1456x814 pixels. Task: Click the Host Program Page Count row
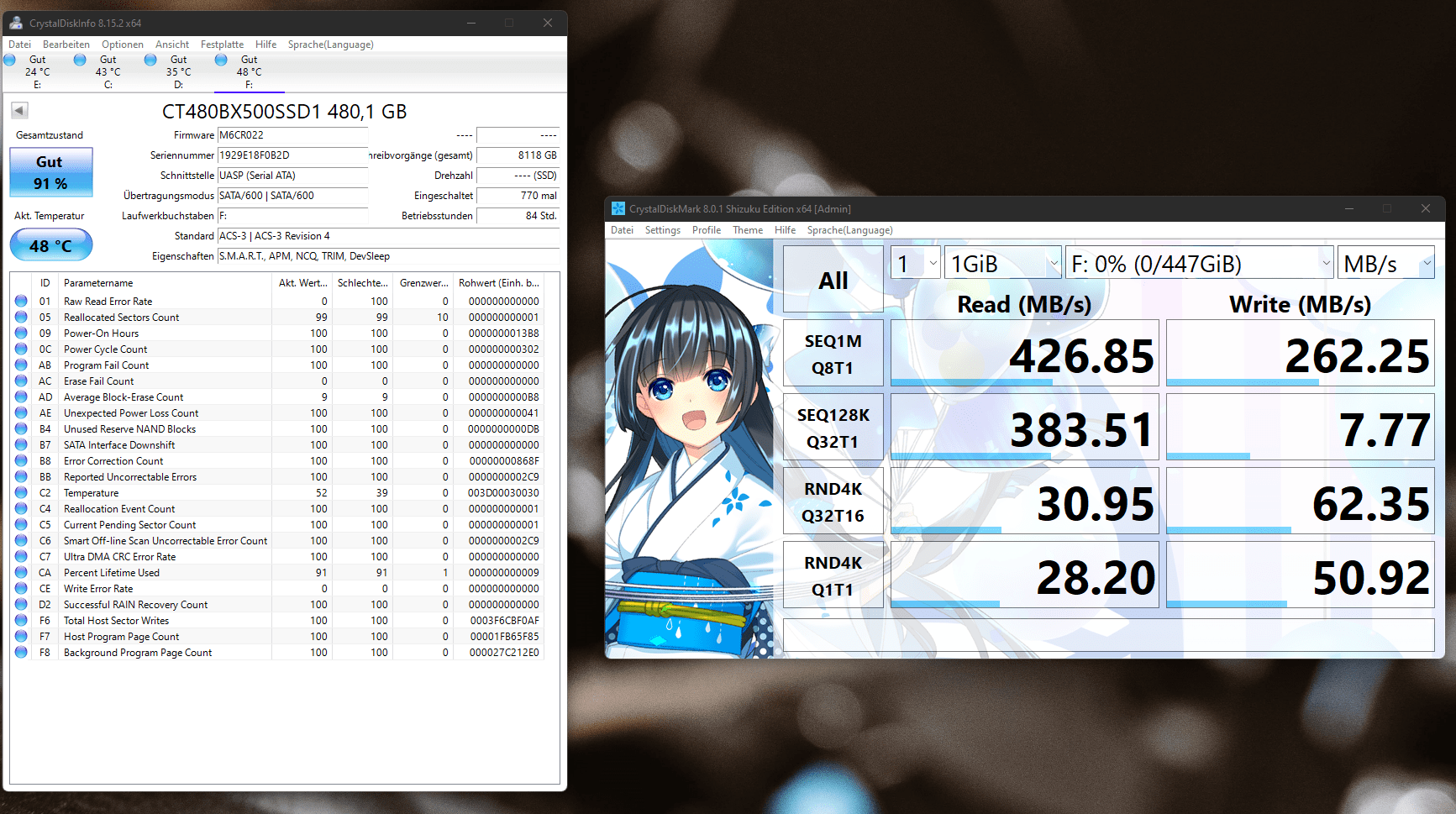(x=277, y=637)
